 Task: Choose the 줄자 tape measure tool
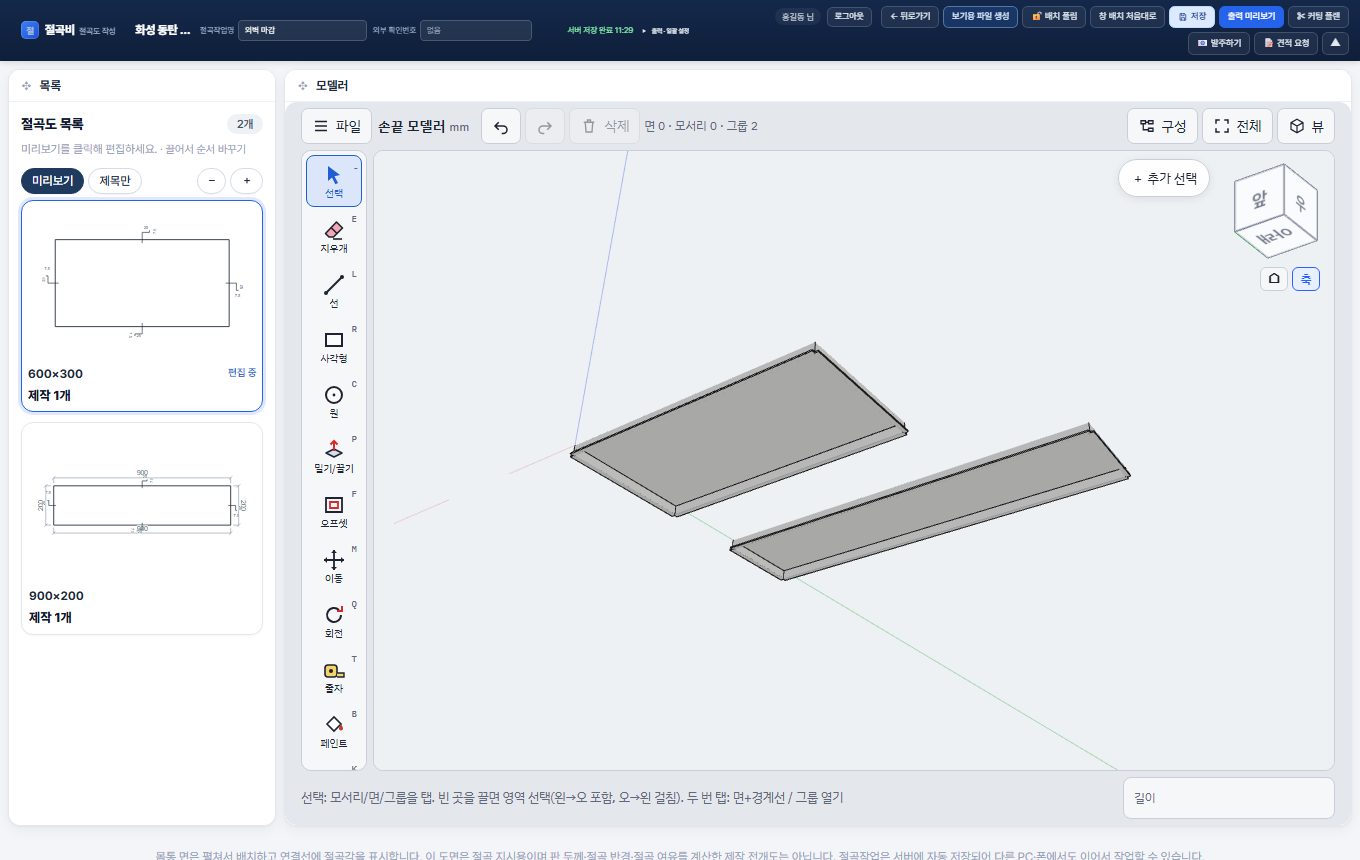(334, 676)
